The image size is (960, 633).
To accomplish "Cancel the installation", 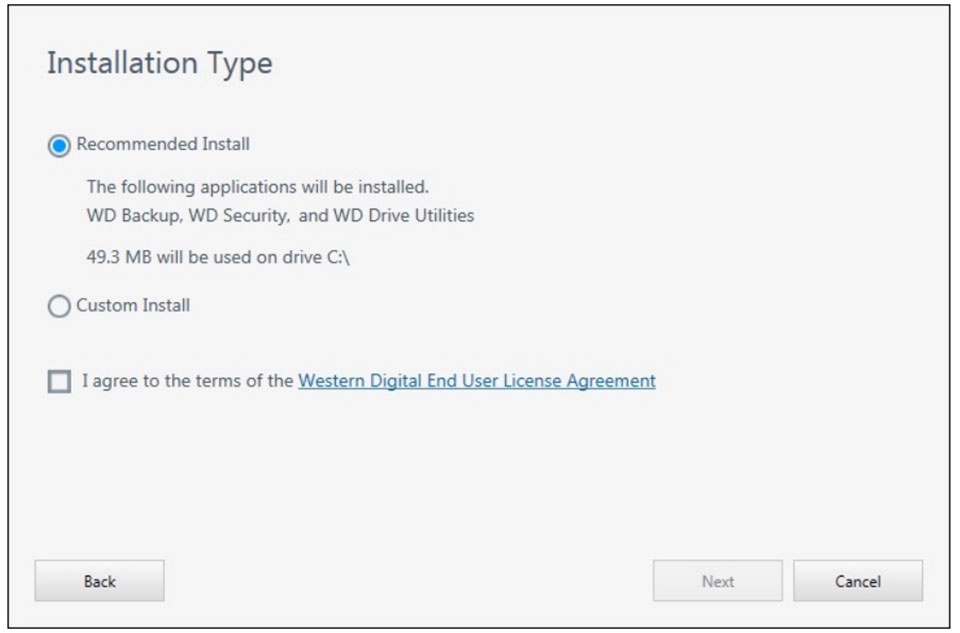I will pos(858,580).
